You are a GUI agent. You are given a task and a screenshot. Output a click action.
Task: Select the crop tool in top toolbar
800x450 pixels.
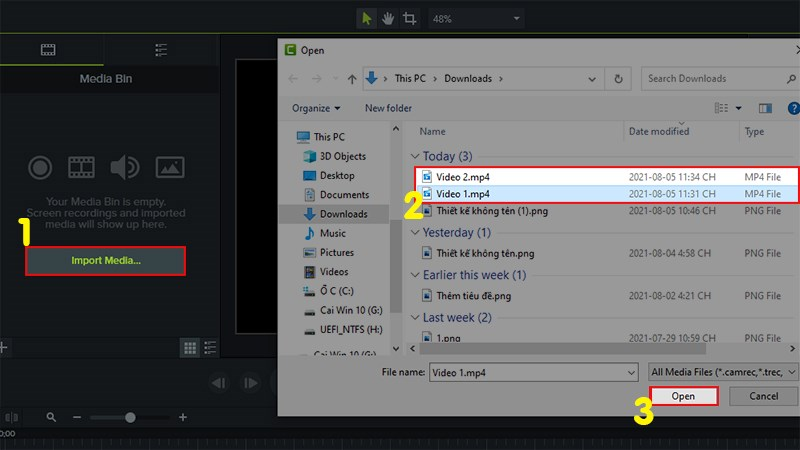point(410,18)
